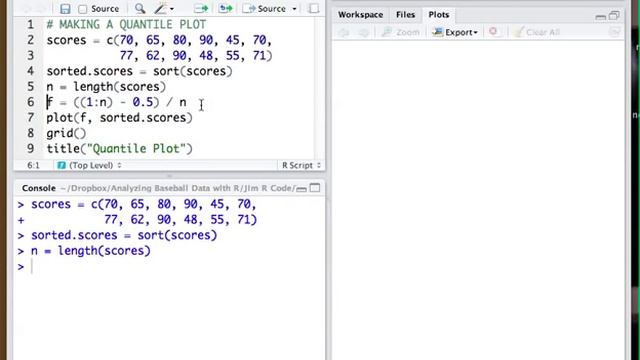This screenshot has height=360, width=640.
Task: Clear All plots with broom button
Action: point(537,32)
